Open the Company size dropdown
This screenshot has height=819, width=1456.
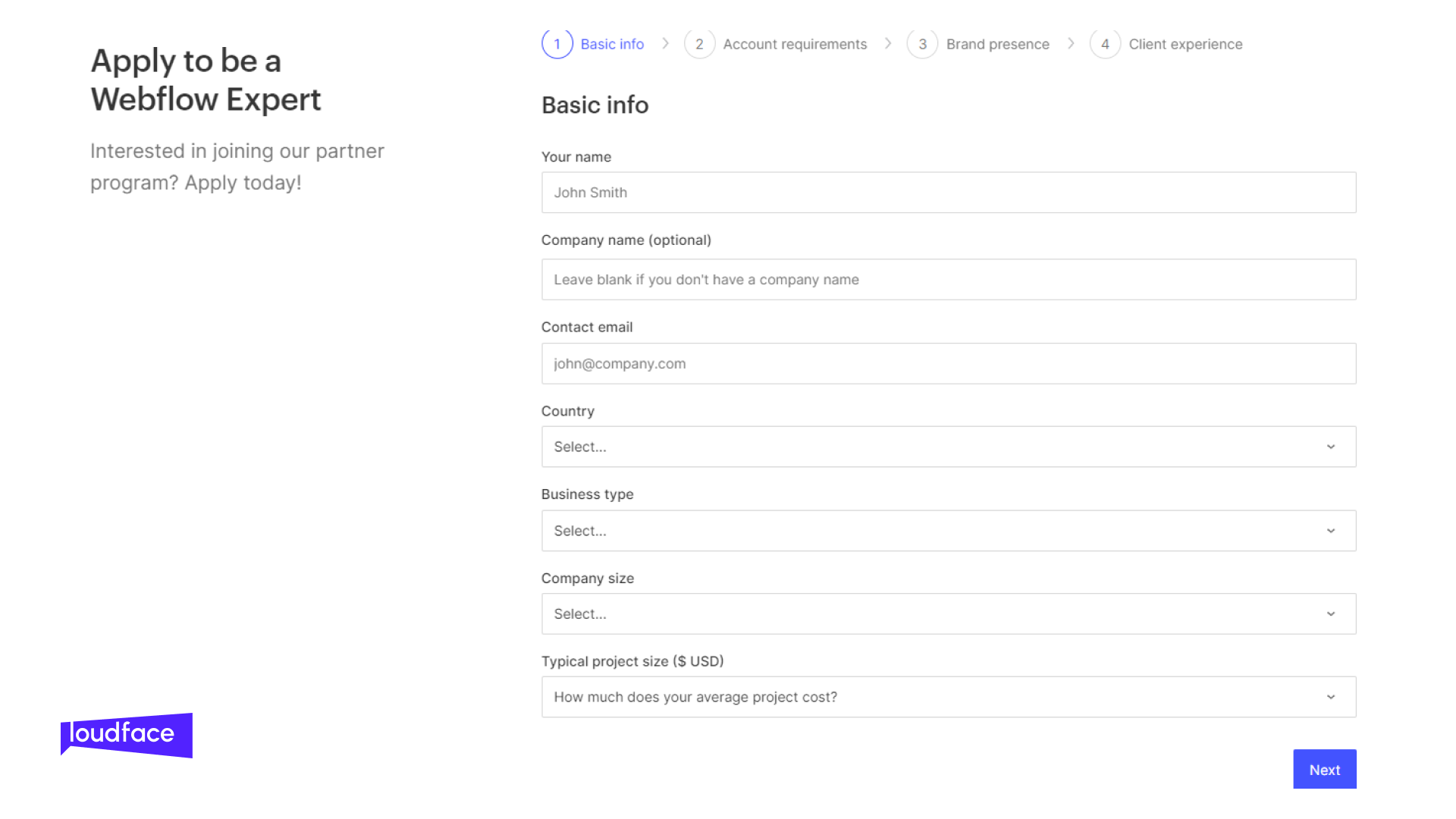(948, 613)
